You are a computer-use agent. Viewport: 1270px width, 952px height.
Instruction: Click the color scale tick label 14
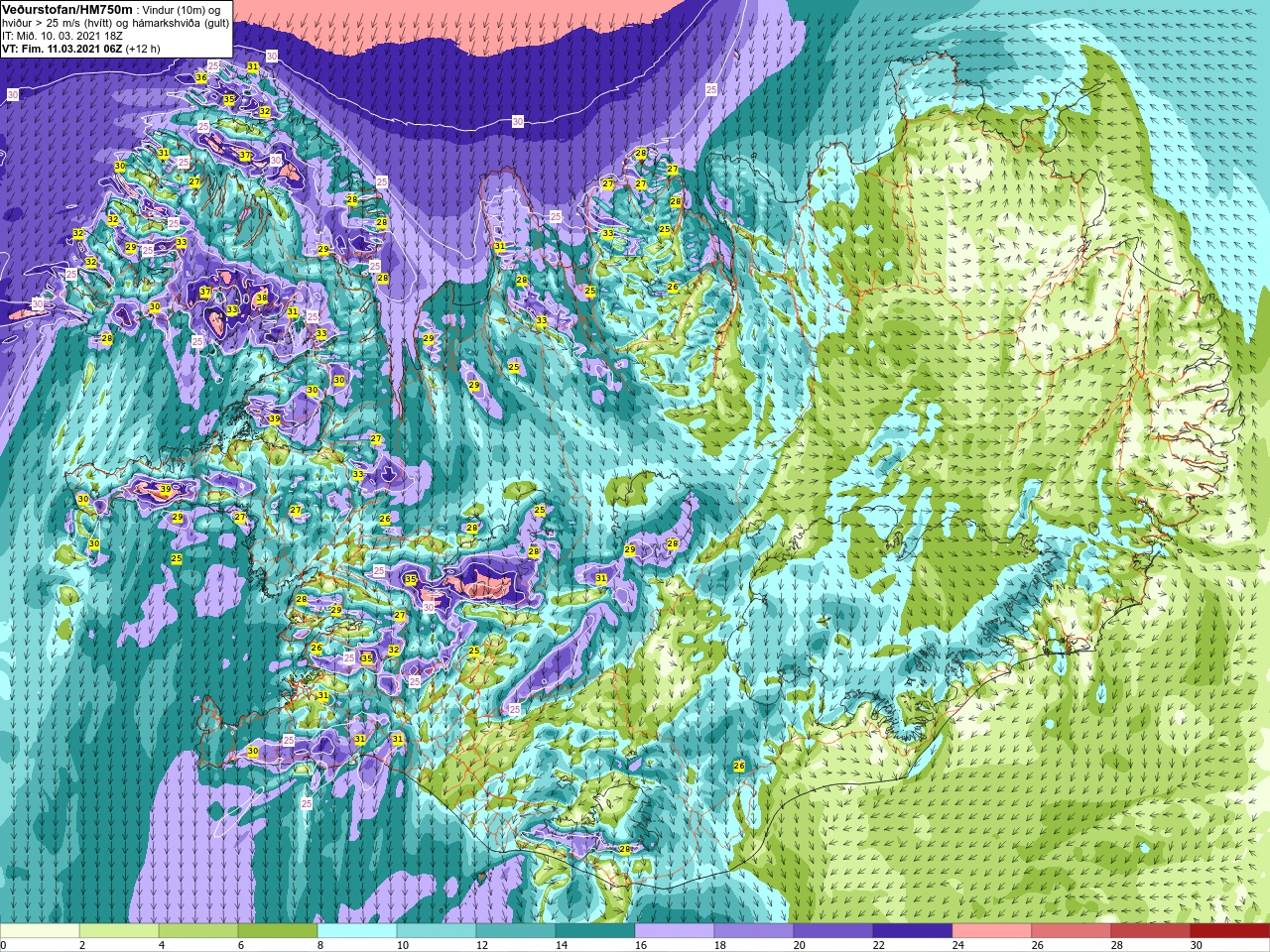562,945
